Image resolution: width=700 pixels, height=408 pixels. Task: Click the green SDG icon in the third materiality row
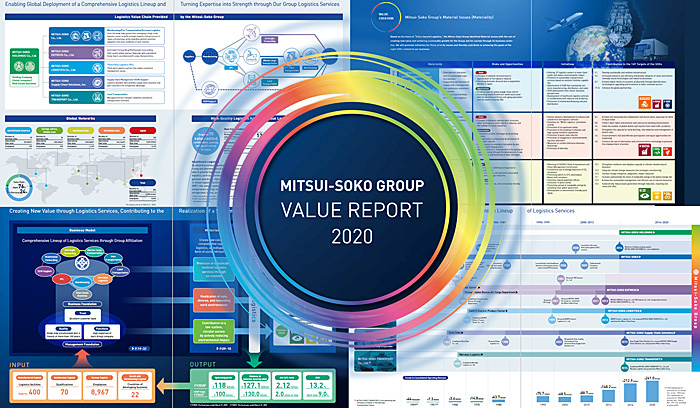click(x=645, y=194)
